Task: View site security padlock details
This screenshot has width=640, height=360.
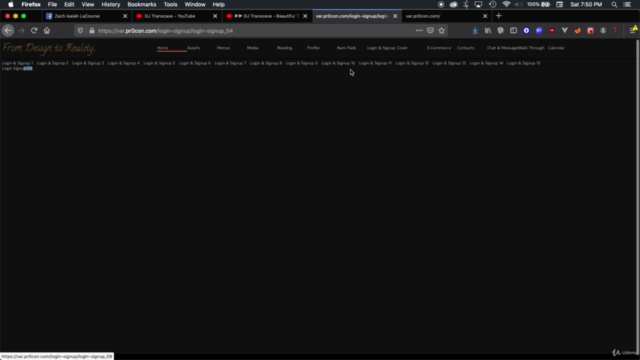Action: click(x=92, y=31)
